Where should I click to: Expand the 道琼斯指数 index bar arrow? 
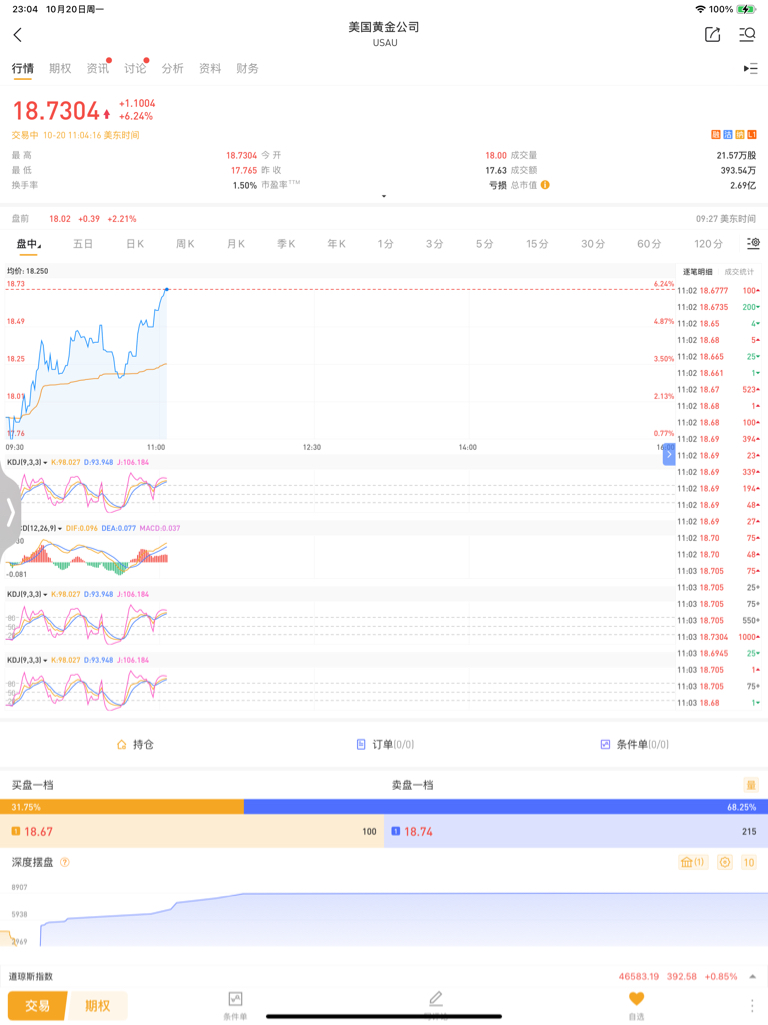point(752,977)
